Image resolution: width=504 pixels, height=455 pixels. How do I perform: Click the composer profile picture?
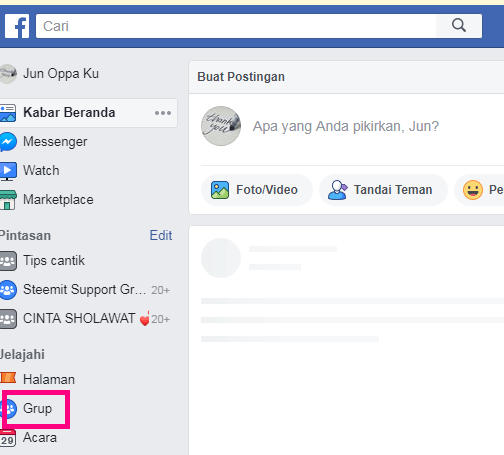[221, 126]
